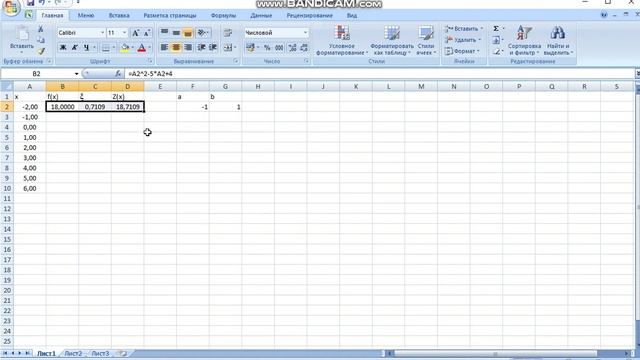Click the accounting number format icon

click(250, 48)
